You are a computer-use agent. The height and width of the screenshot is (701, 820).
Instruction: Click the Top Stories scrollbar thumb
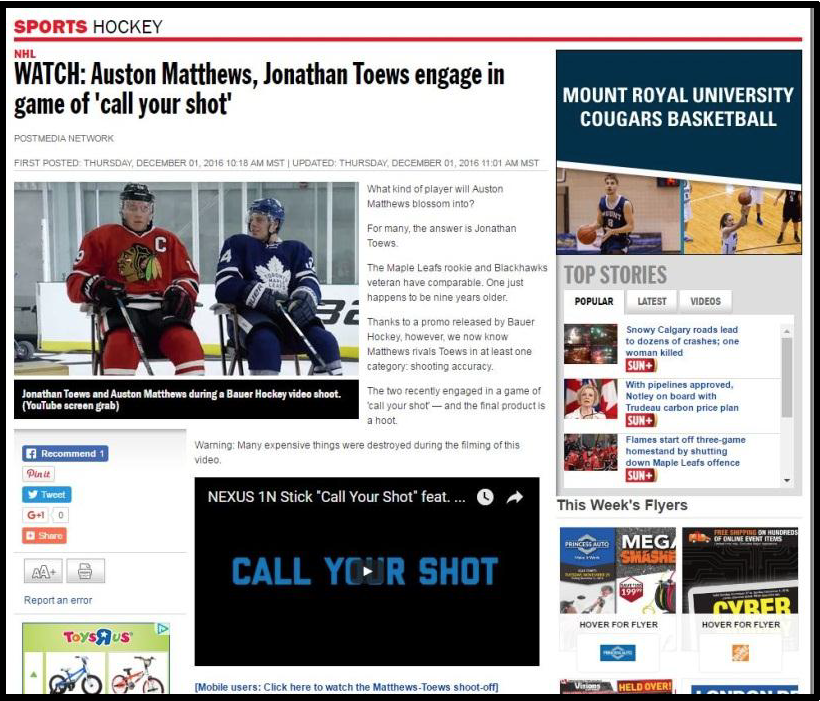[x=787, y=378]
